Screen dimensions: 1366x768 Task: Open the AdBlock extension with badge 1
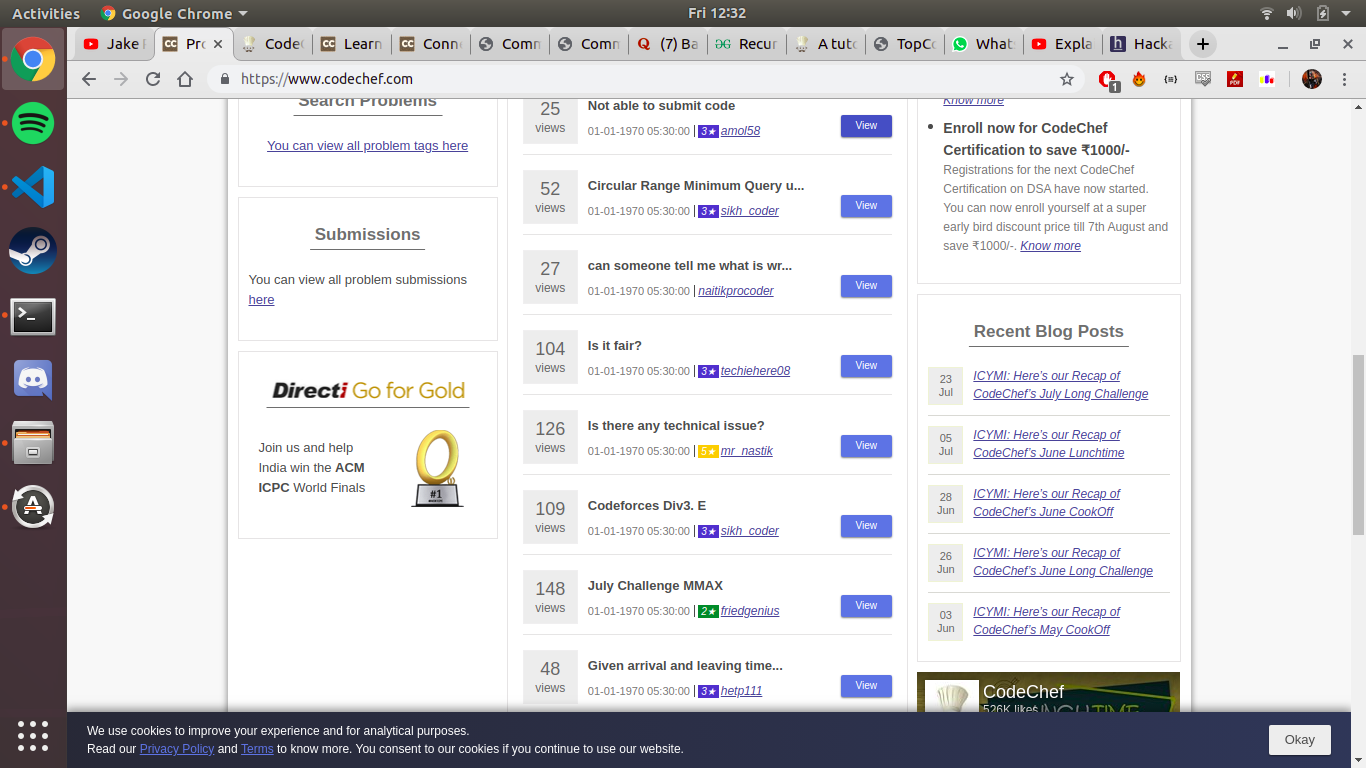[x=1108, y=80]
